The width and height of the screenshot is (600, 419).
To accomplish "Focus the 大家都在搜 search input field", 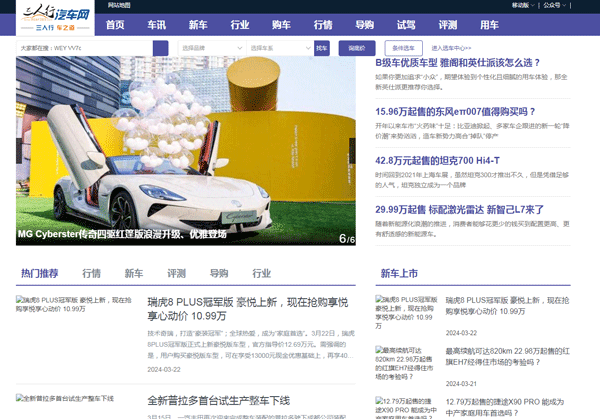I will (85, 48).
